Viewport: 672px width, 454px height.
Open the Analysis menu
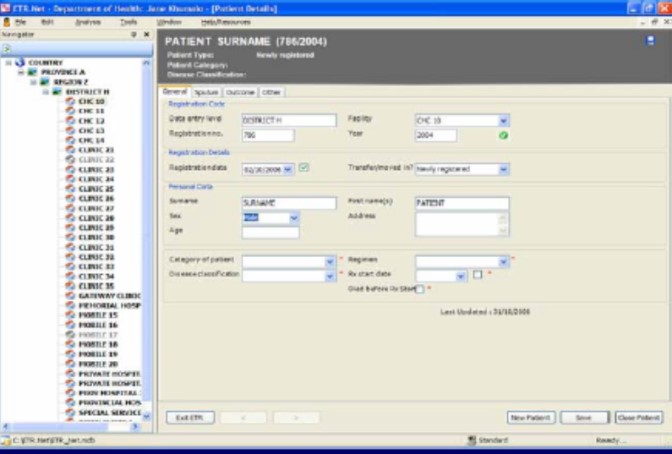point(87,21)
